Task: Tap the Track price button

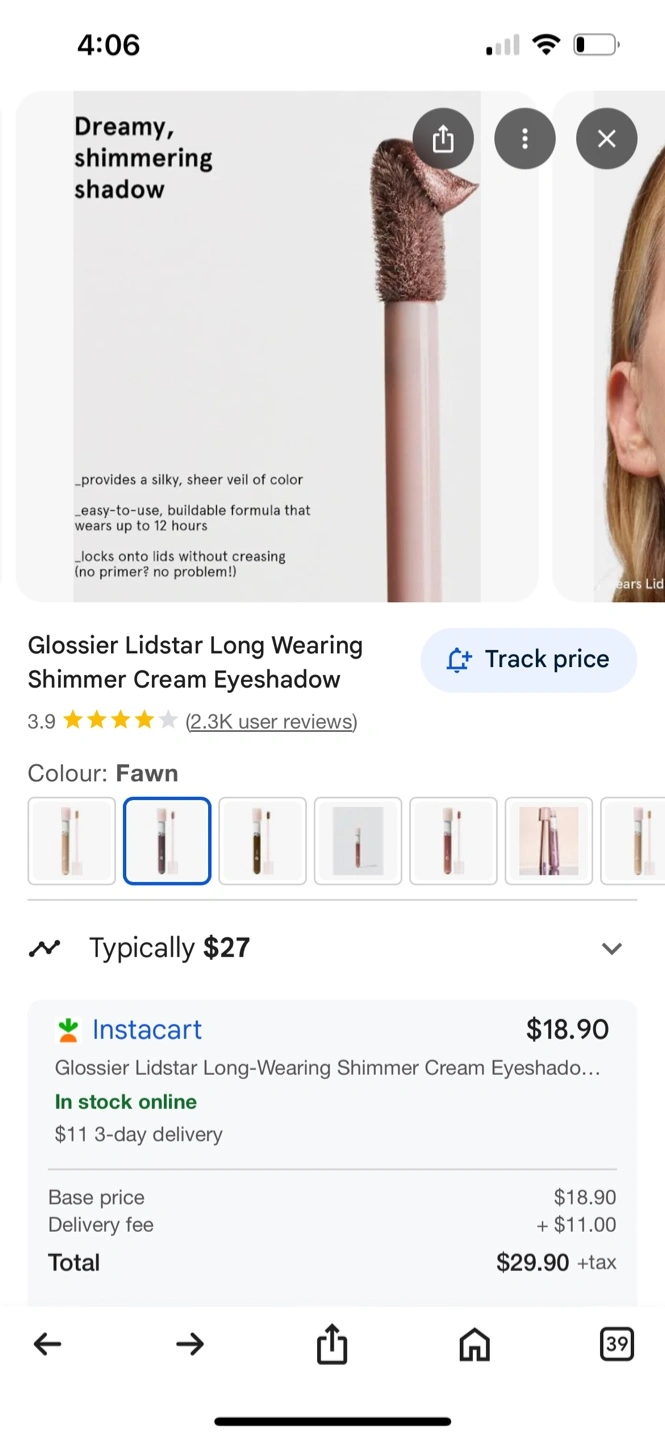Action: click(528, 660)
